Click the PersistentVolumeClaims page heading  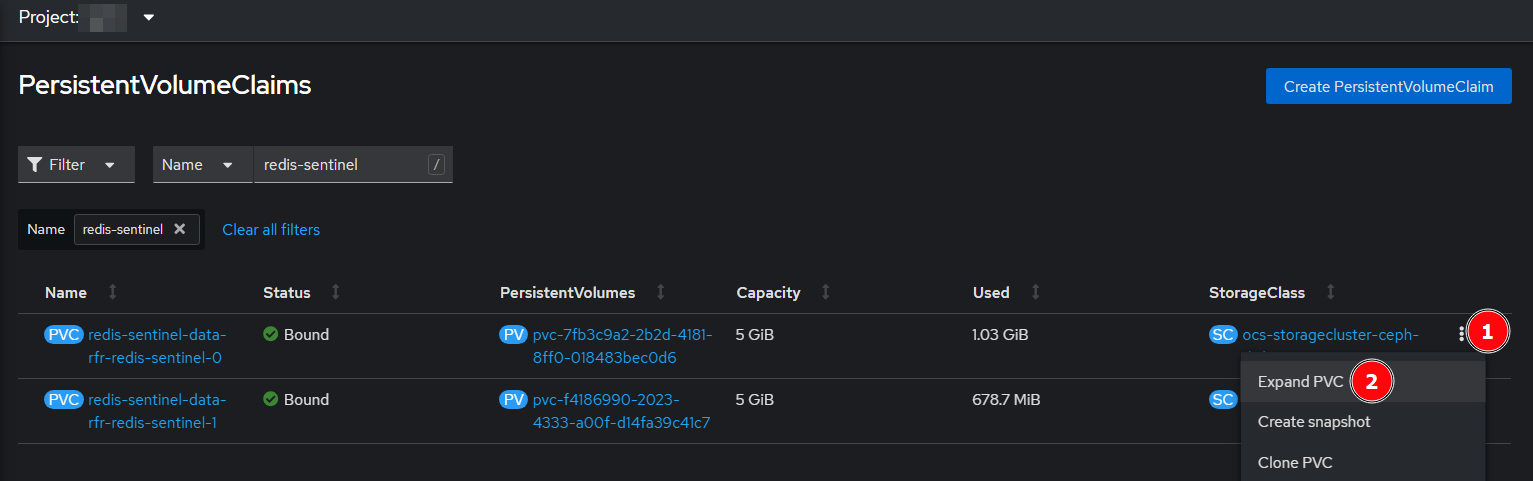click(165, 86)
